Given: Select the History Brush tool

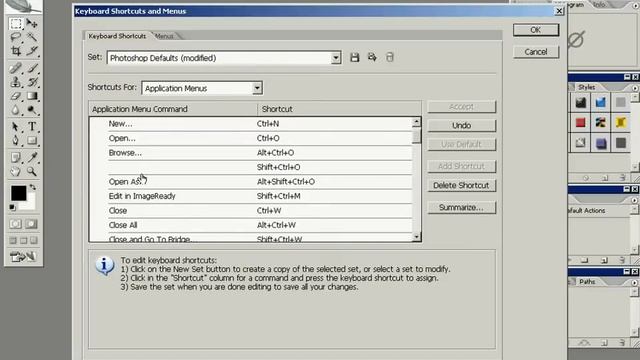Looking at the screenshot, I should [32, 82].
